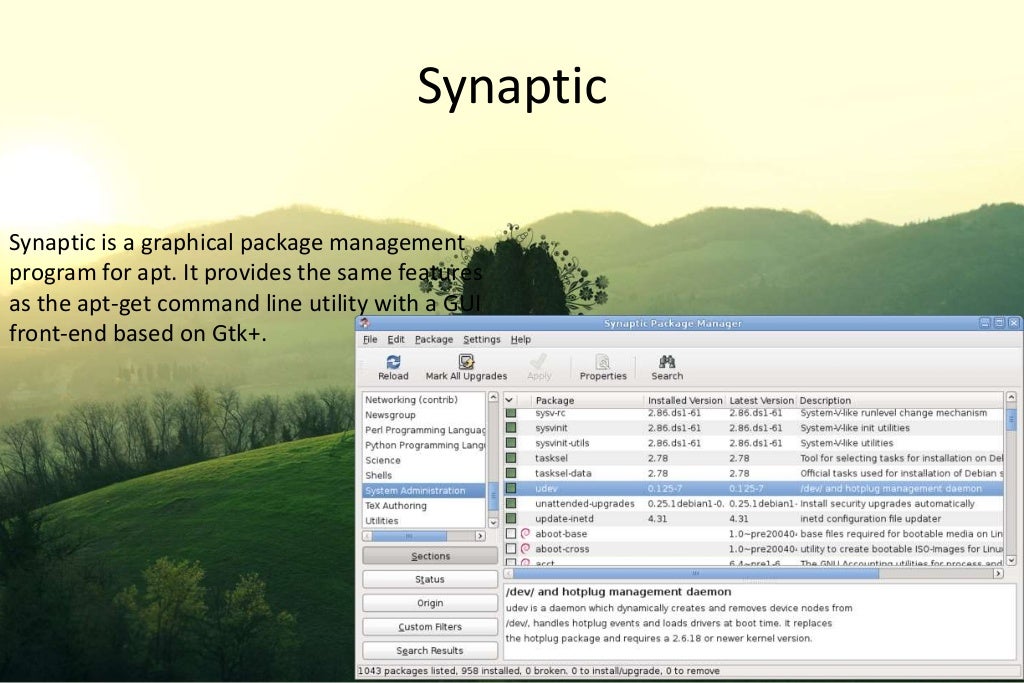
Task: Click up arrow of sections list scrollbar
Action: 493,398
